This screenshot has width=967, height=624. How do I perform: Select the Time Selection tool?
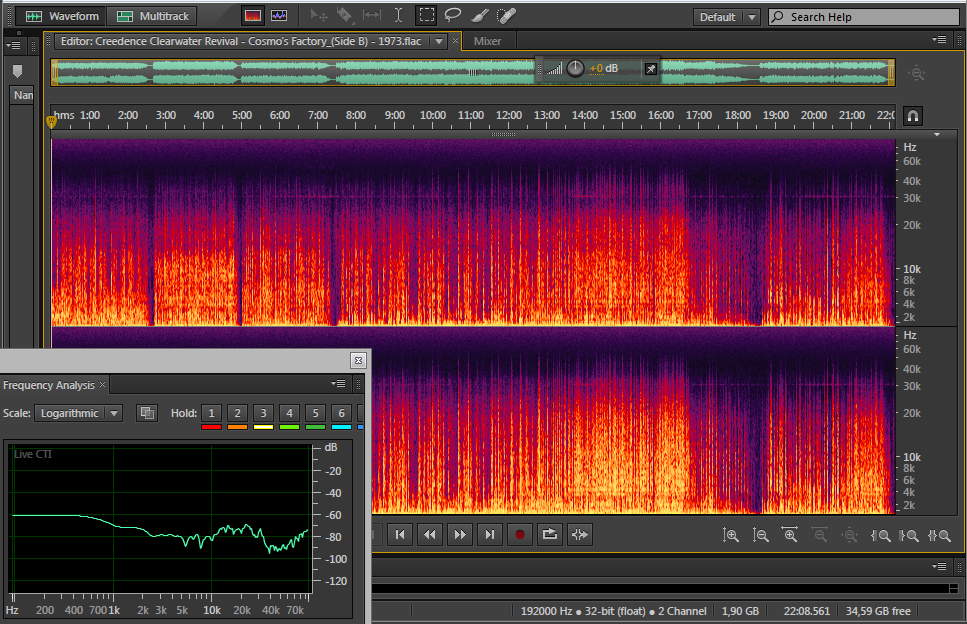point(398,15)
